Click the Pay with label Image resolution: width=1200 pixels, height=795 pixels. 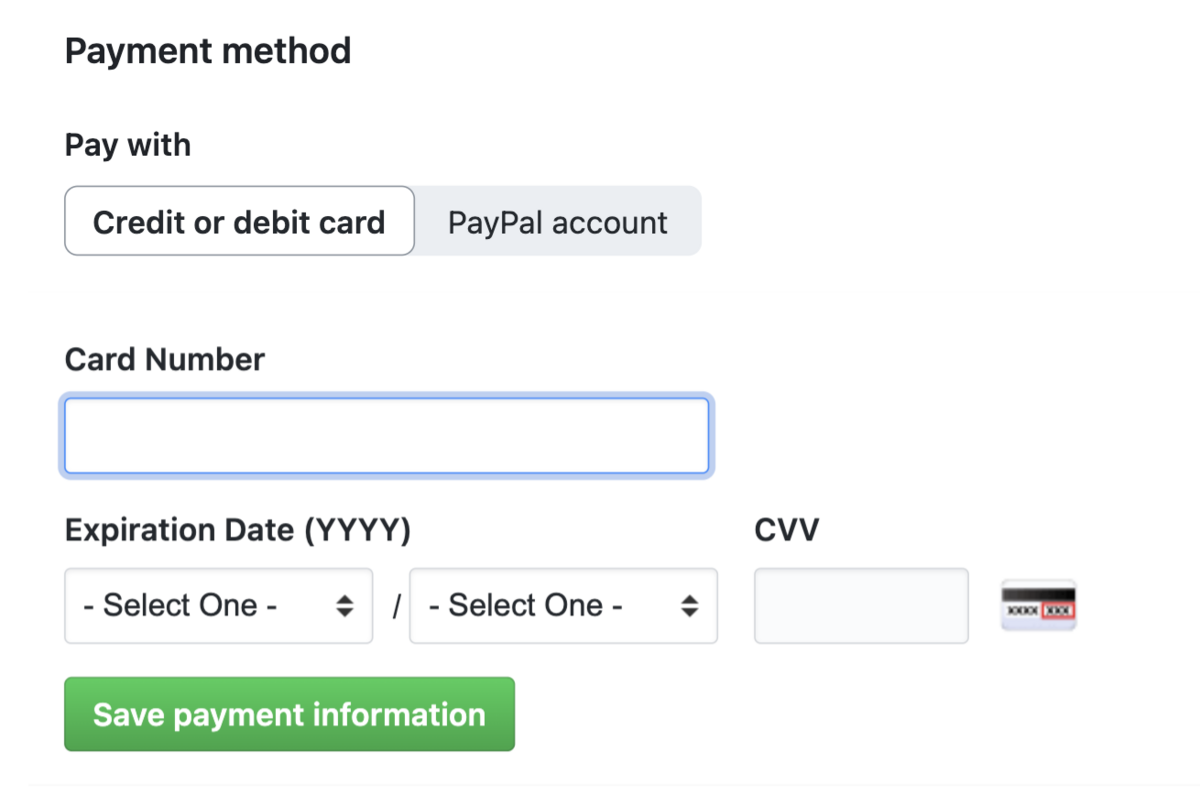[128, 145]
